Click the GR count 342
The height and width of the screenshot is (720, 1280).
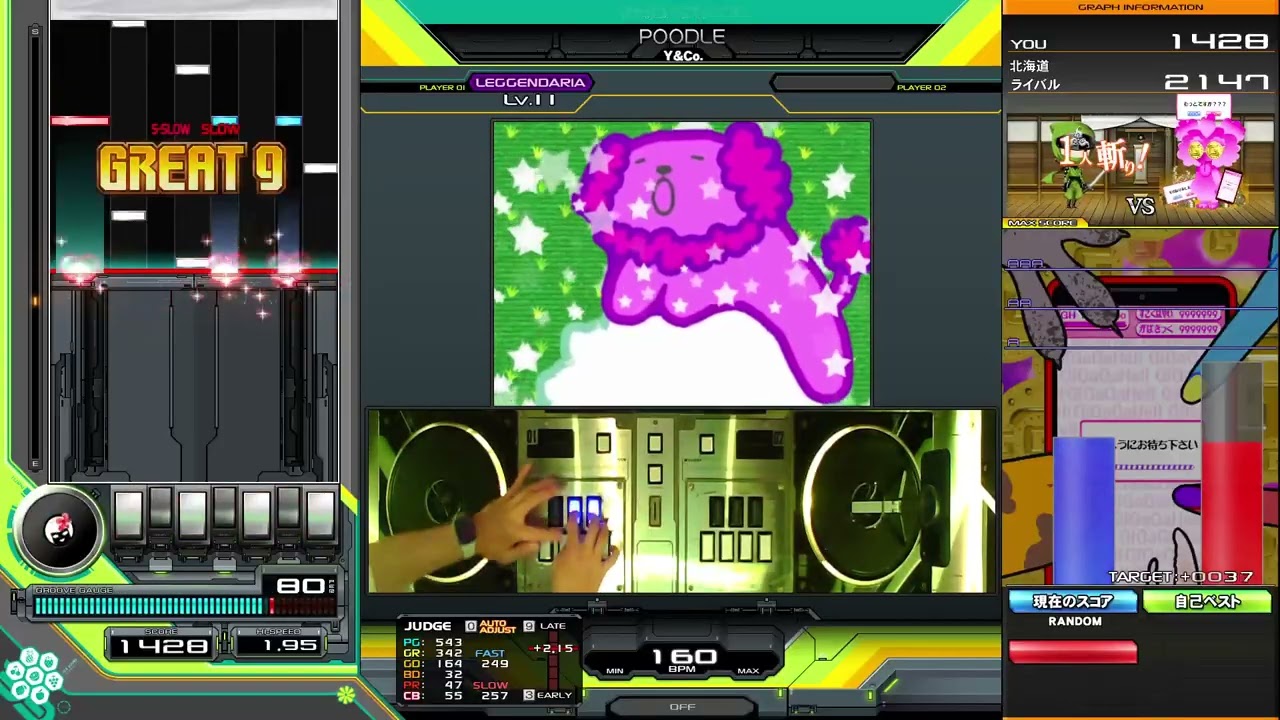click(x=448, y=654)
